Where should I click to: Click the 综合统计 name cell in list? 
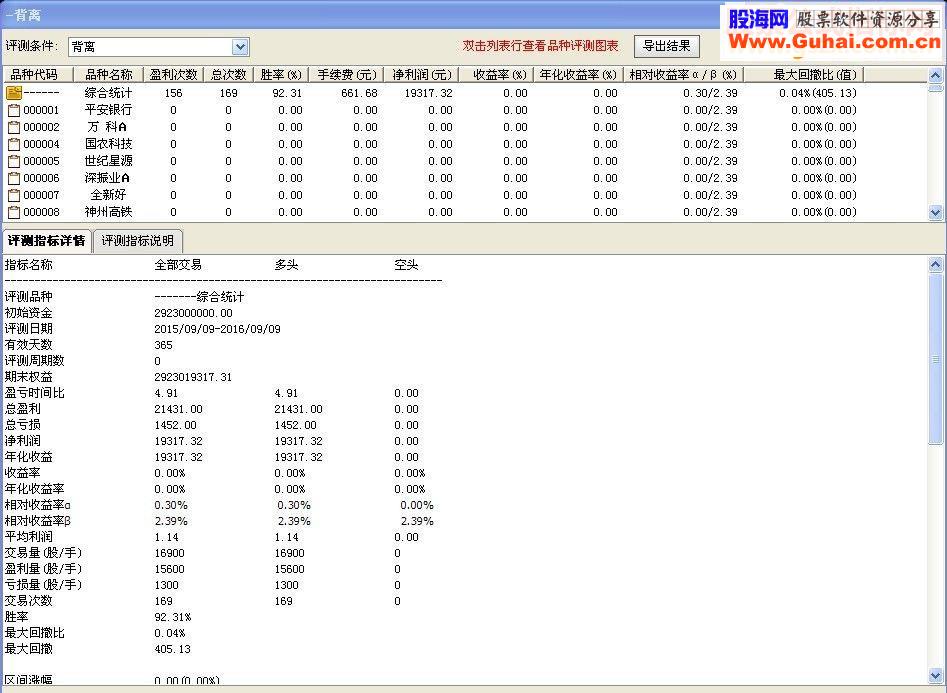(x=108, y=93)
